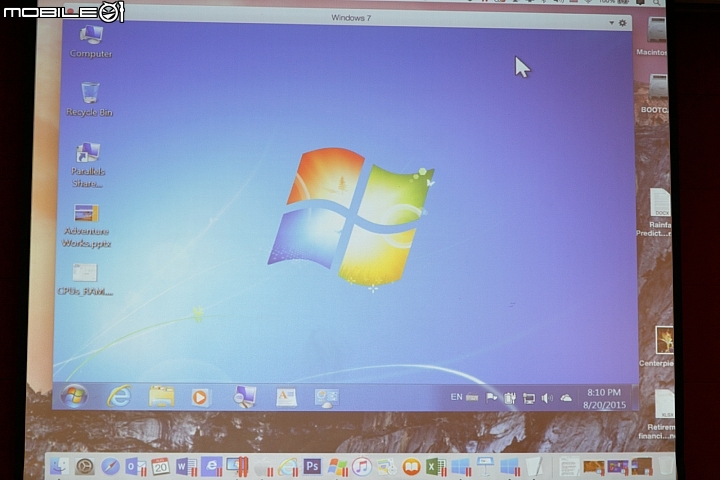This screenshot has height=480, width=720.
Task: Open the Windows Start menu orb
Action: pyautogui.click(x=74, y=396)
